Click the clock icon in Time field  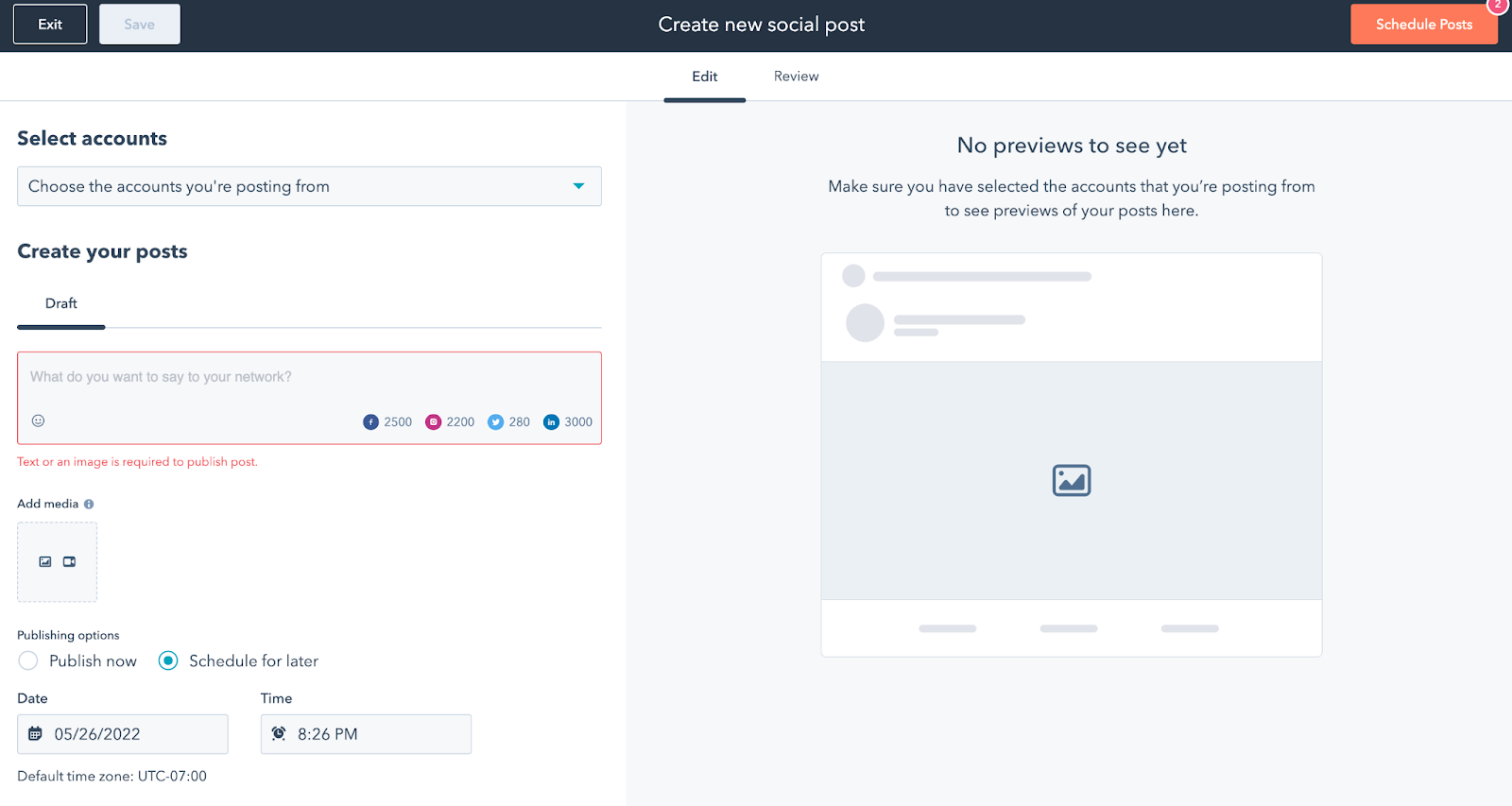click(279, 734)
